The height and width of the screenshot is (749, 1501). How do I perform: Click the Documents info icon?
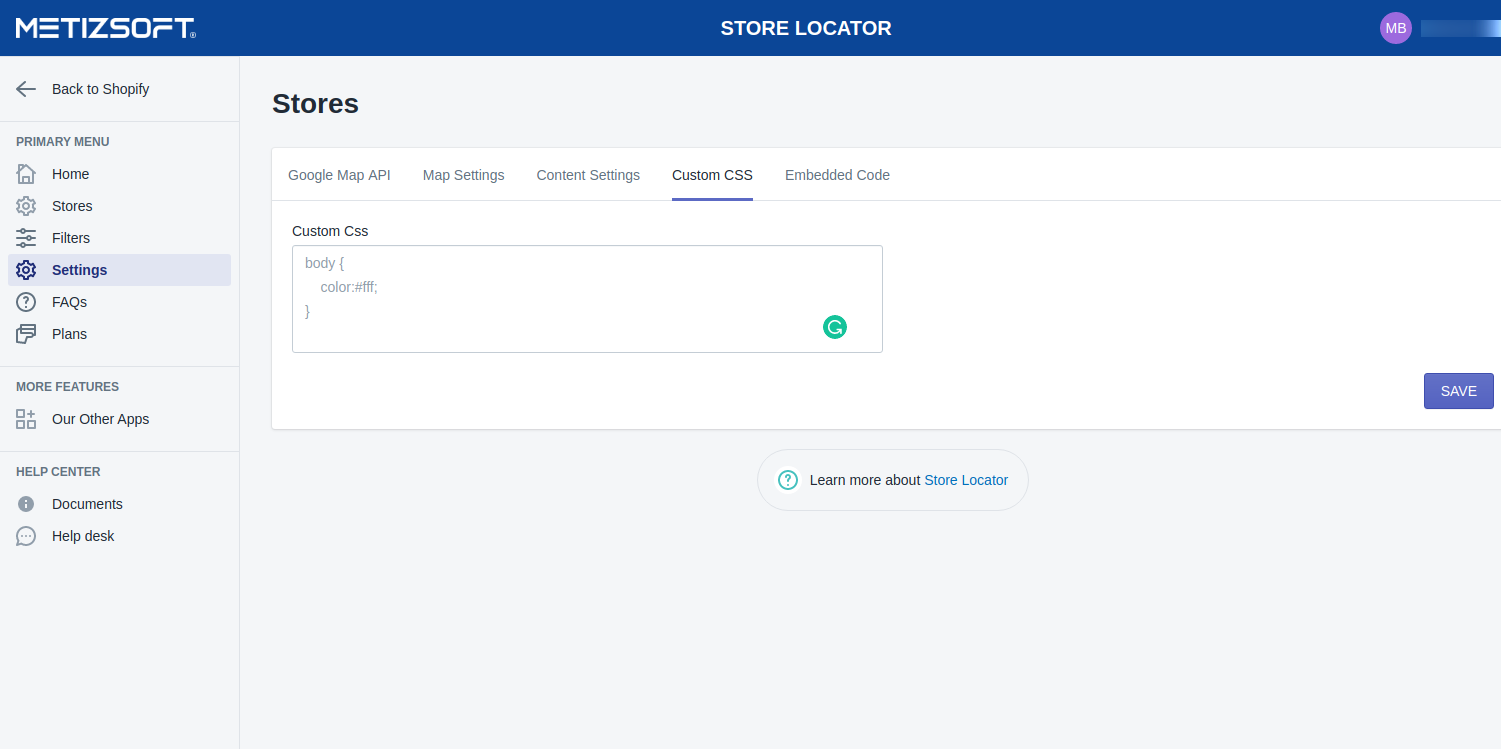click(x=26, y=504)
